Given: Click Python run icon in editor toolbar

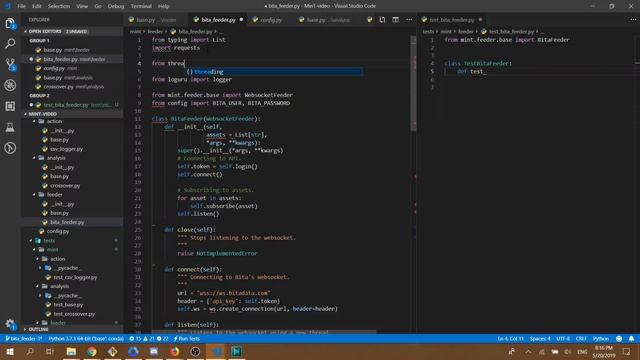Looking at the screenshot, I should click(x=369, y=20).
